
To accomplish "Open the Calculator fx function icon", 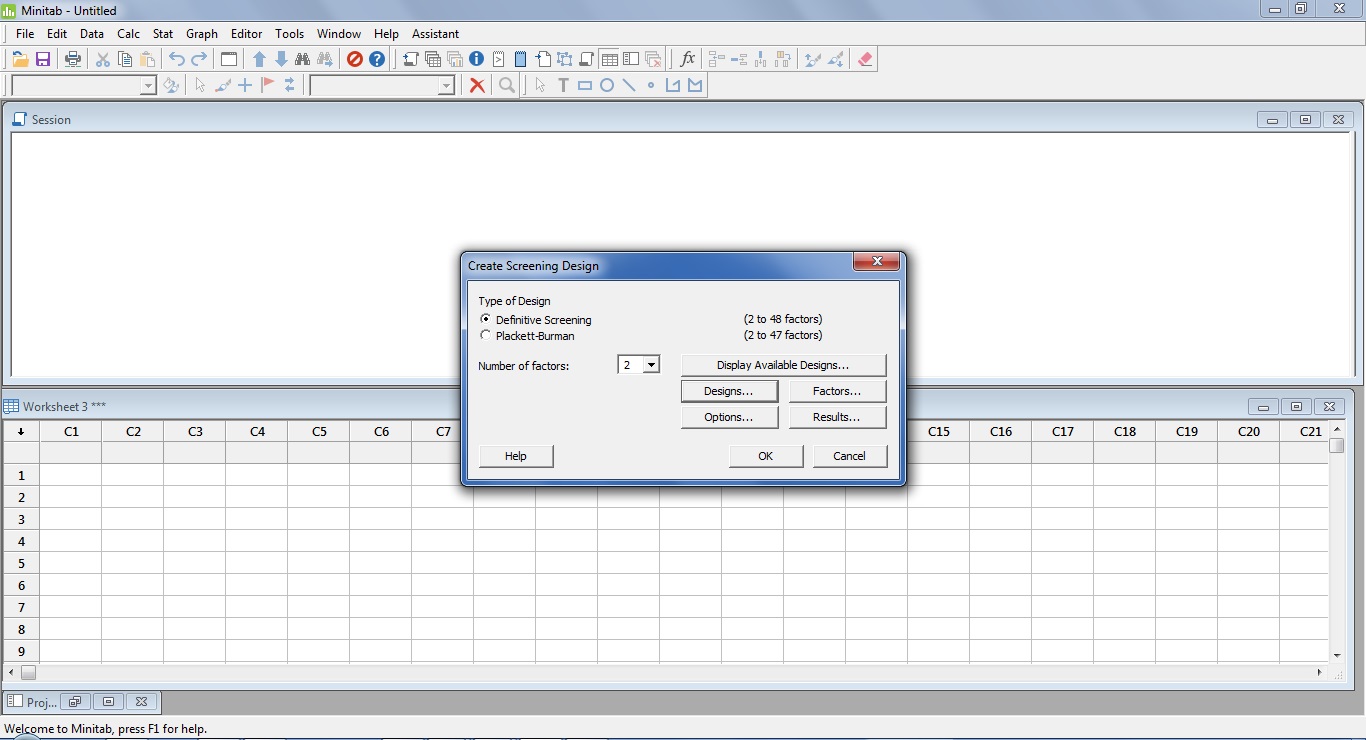I will 687,58.
